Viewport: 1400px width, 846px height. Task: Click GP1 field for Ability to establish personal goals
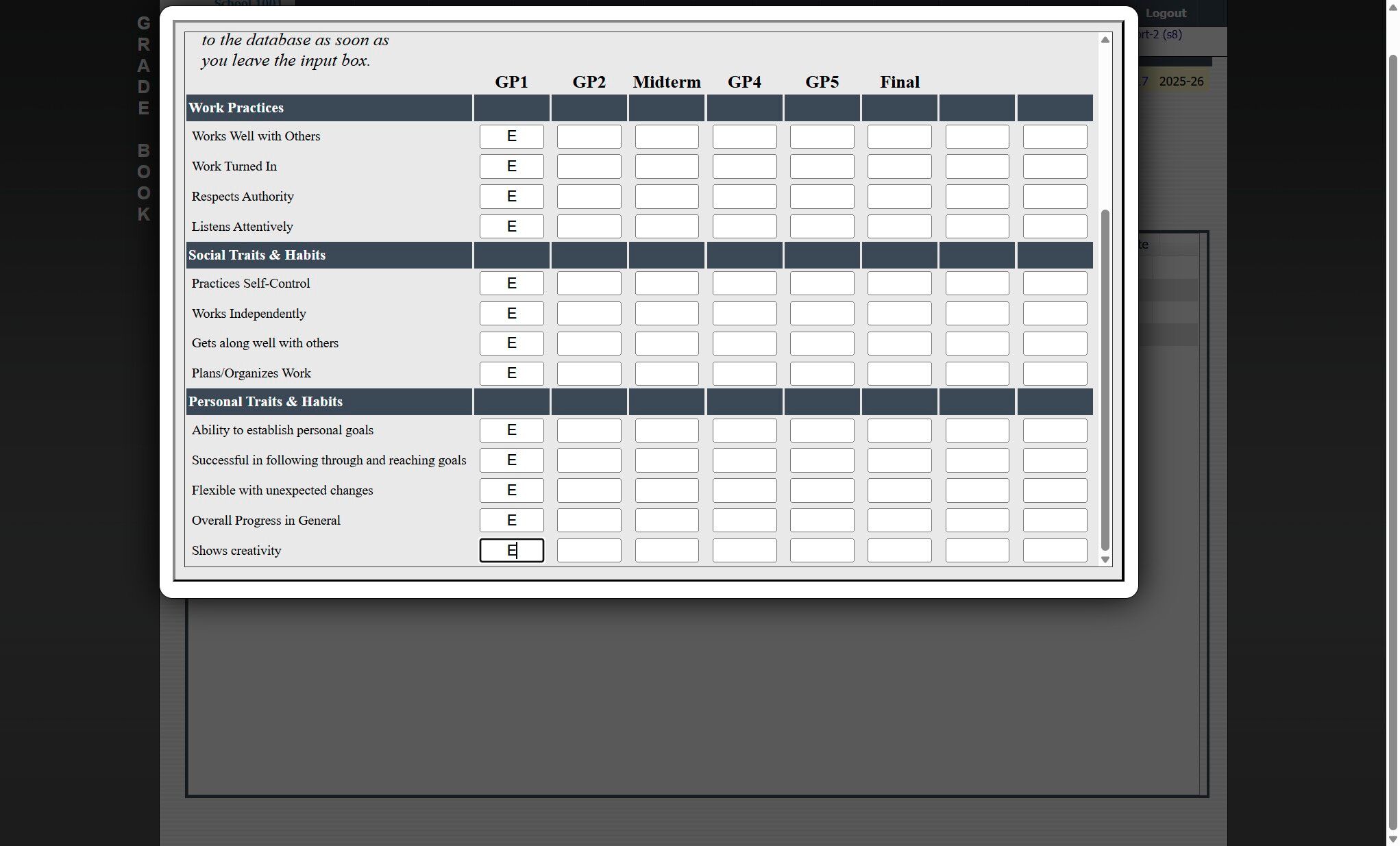pyautogui.click(x=511, y=430)
